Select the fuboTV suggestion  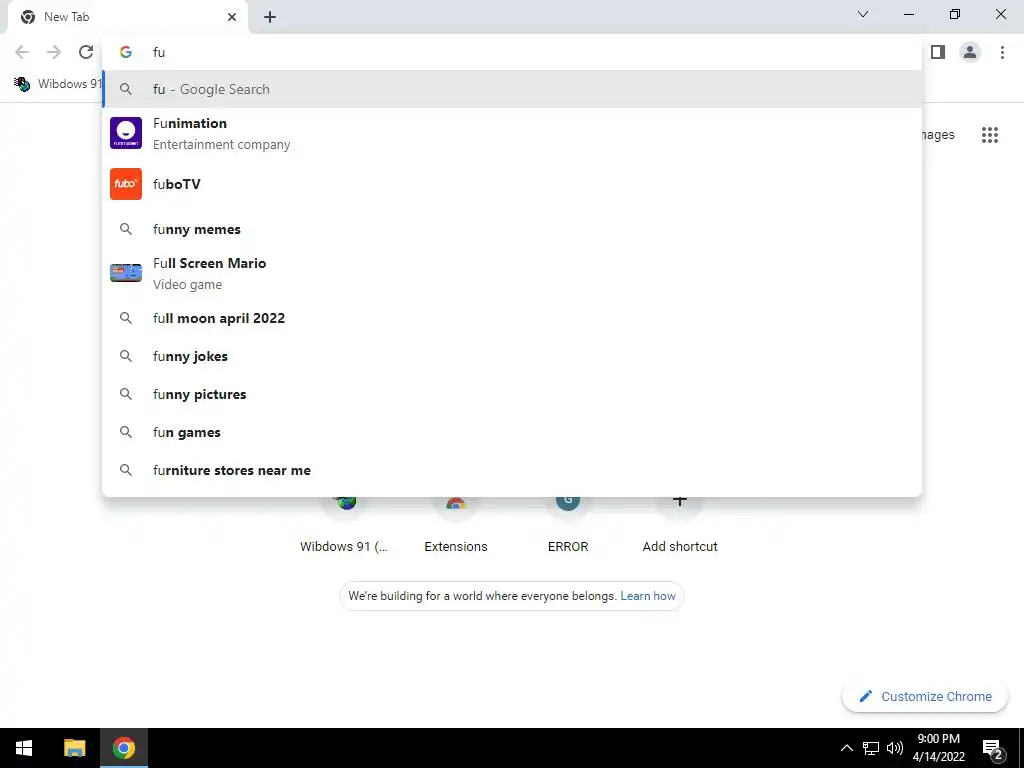click(x=512, y=184)
